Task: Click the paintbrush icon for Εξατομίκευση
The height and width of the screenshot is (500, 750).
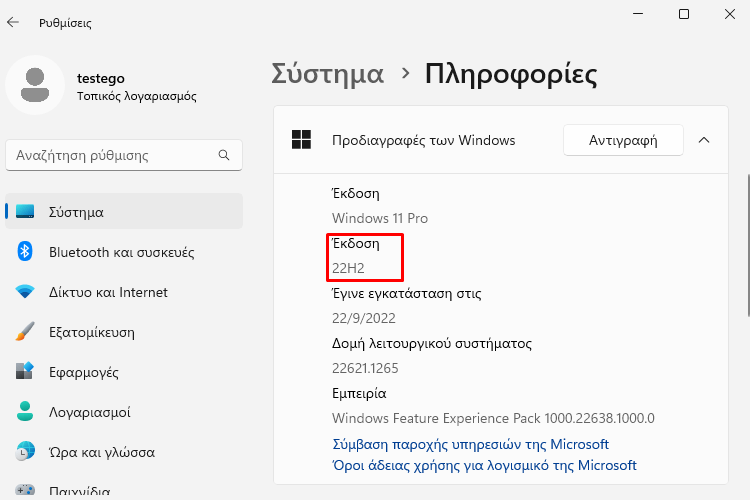Action: (25, 331)
